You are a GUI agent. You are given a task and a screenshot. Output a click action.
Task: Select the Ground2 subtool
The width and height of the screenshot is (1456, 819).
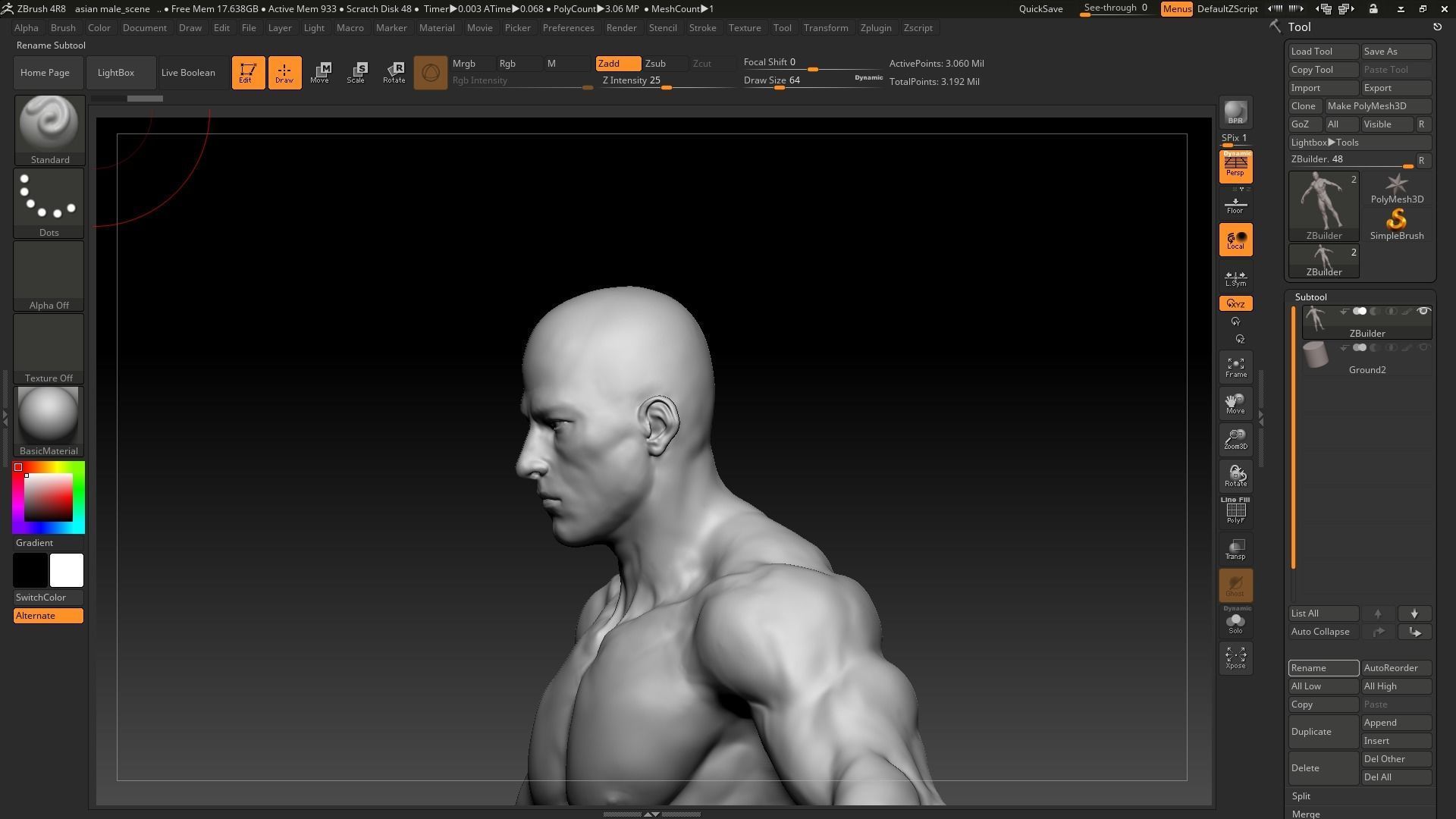pos(1367,358)
